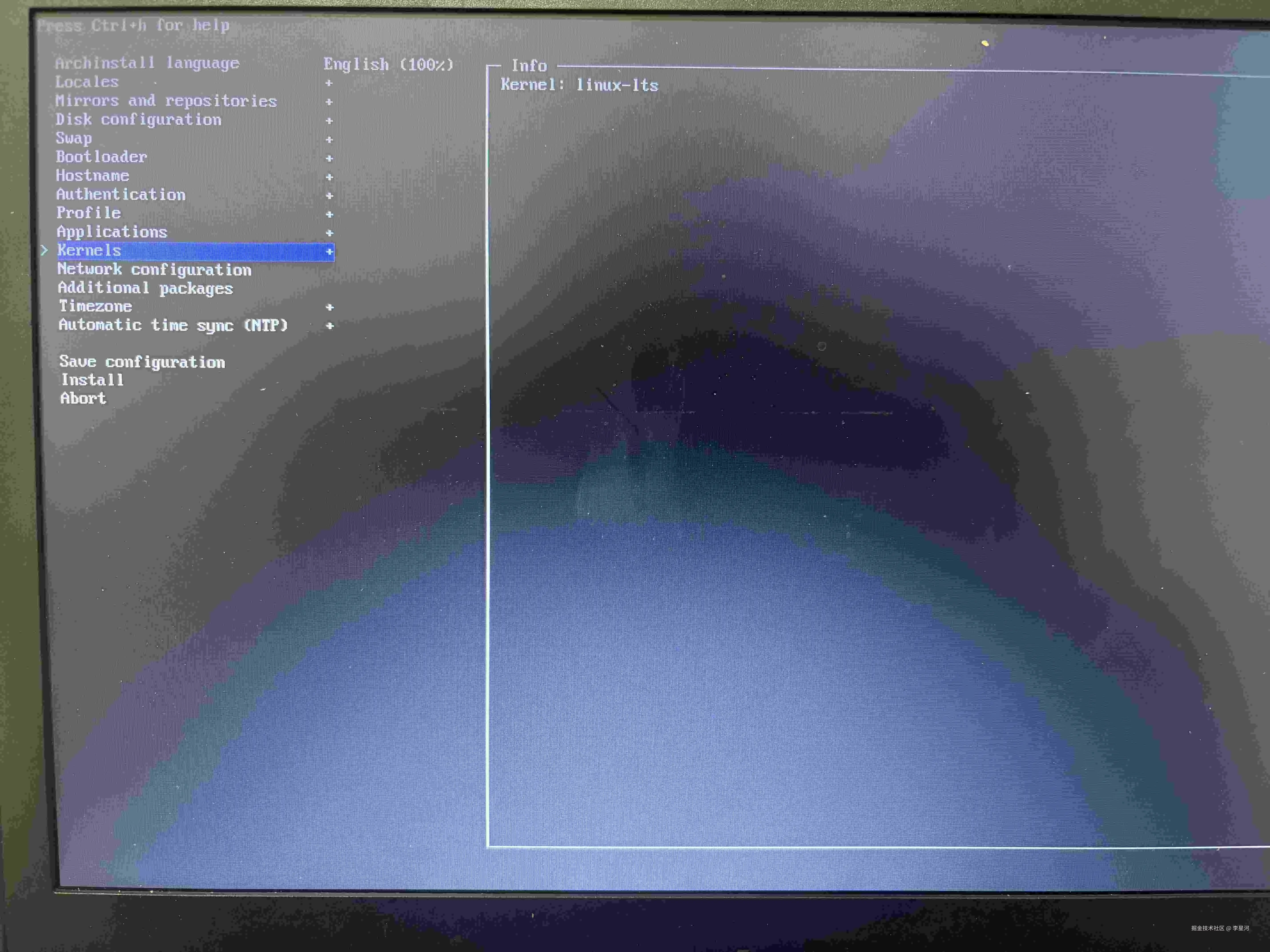
Task: Click Save configuration
Action: [x=142, y=362]
